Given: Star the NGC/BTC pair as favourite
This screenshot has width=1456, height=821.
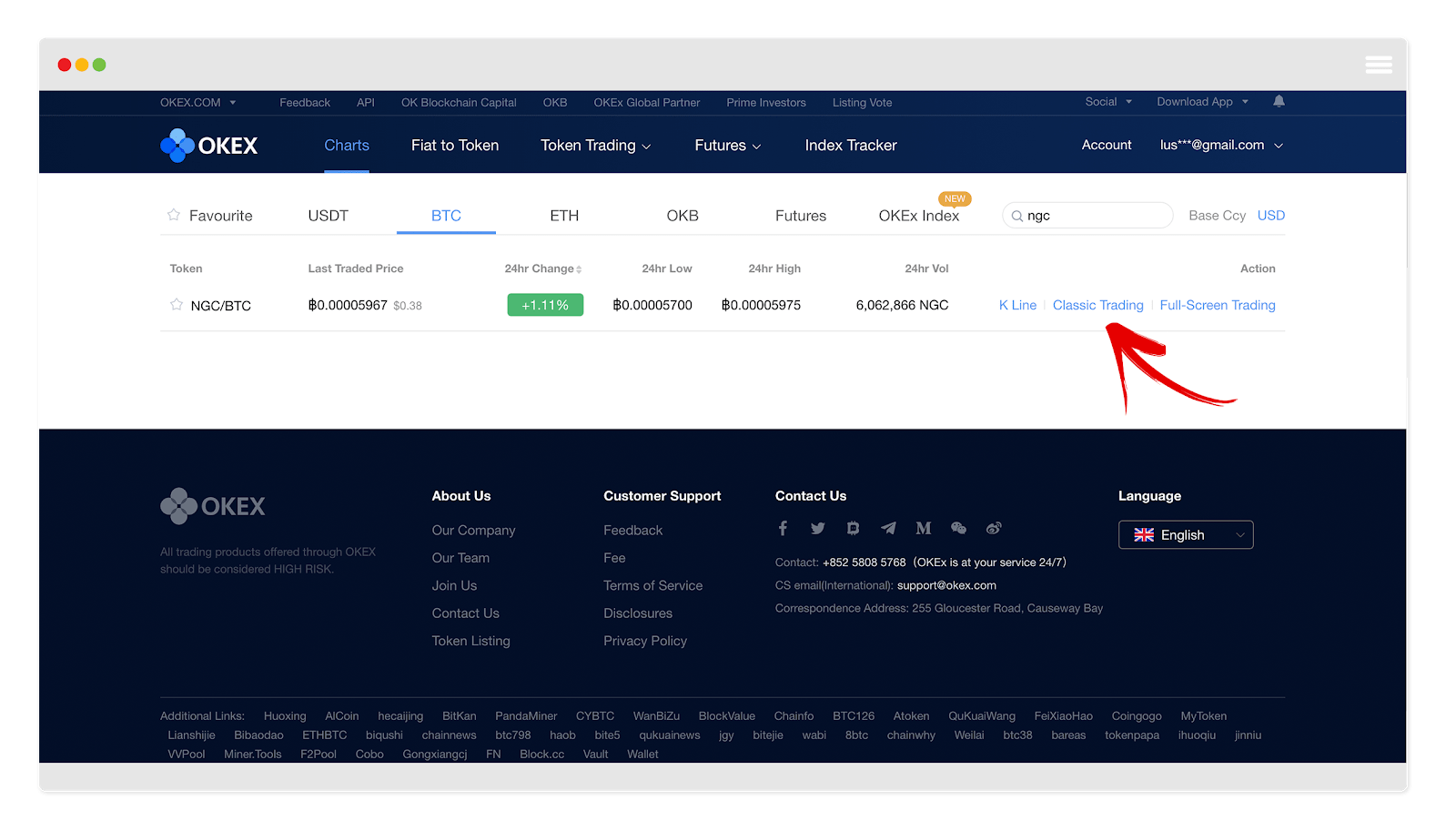Looking at the screenshot, I should [x=177, y=304].
